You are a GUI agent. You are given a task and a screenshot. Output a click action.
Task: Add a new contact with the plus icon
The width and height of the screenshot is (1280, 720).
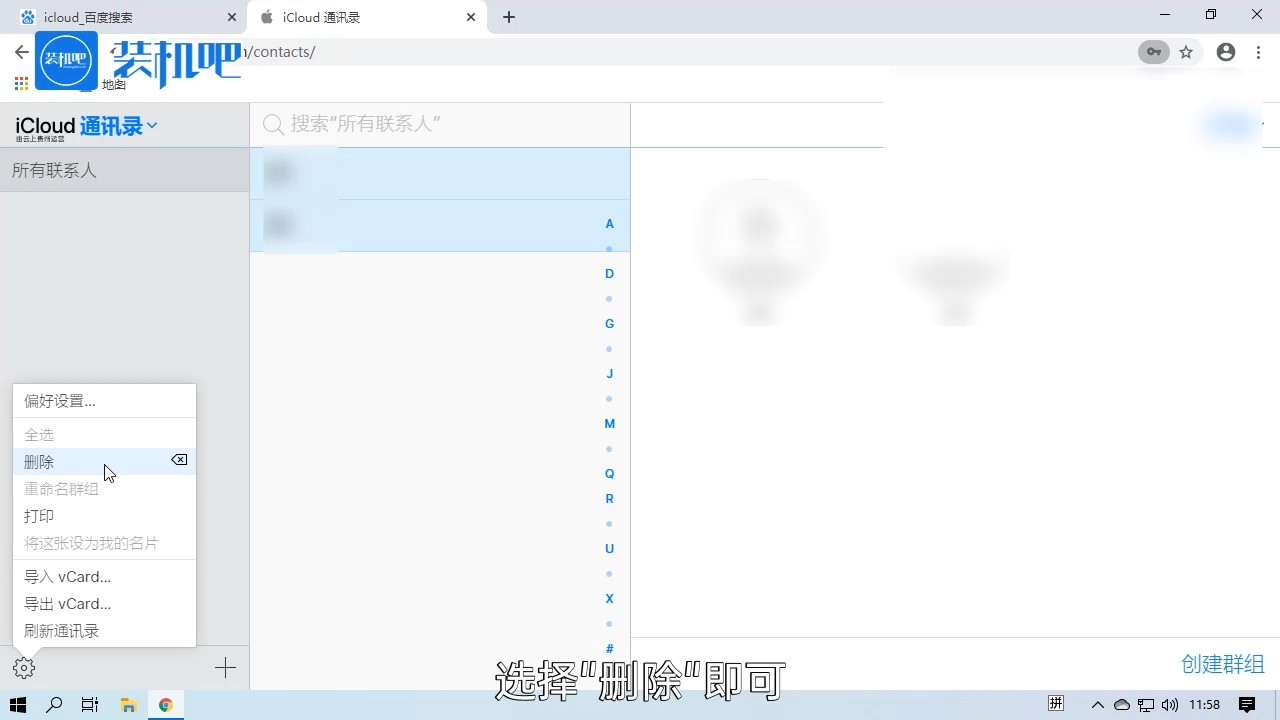pyautogui.click(x=225, y=667)
